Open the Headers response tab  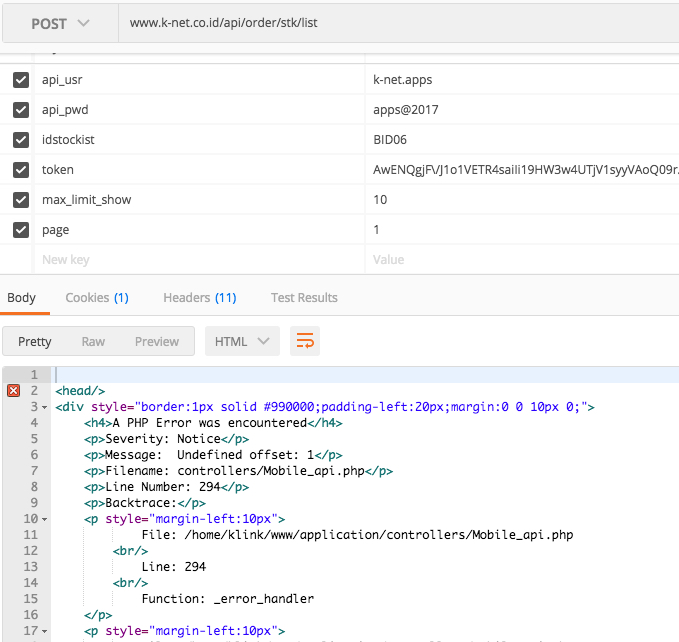point(199,297)
